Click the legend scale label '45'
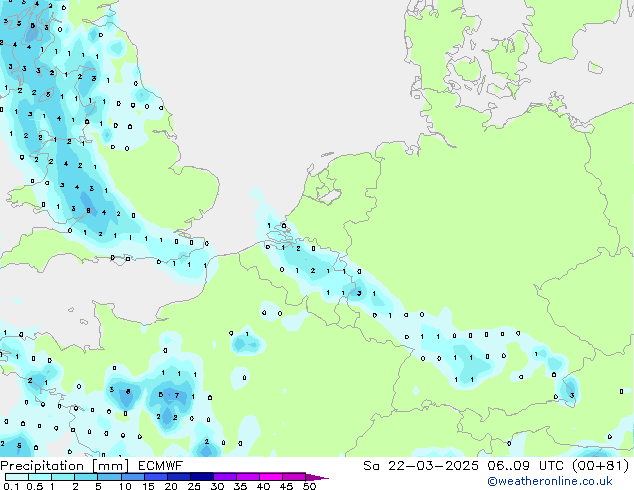The width and height of the screenshot is (634, 490). [x=286, y=486]
